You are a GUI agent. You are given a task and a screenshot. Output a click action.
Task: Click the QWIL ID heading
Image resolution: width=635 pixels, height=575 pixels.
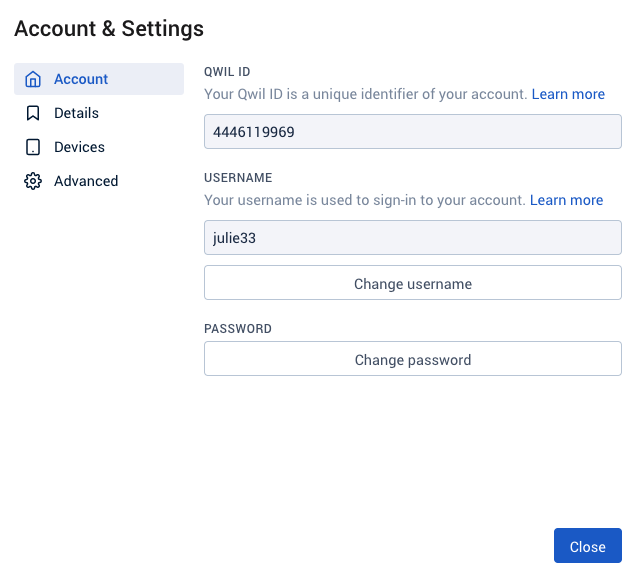pos(227,72)
